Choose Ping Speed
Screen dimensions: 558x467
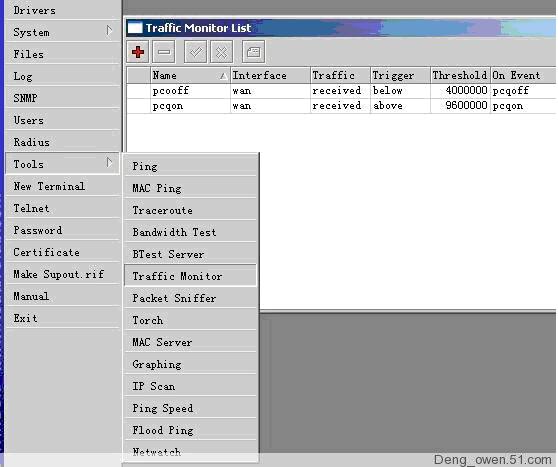tap(190, 408)
